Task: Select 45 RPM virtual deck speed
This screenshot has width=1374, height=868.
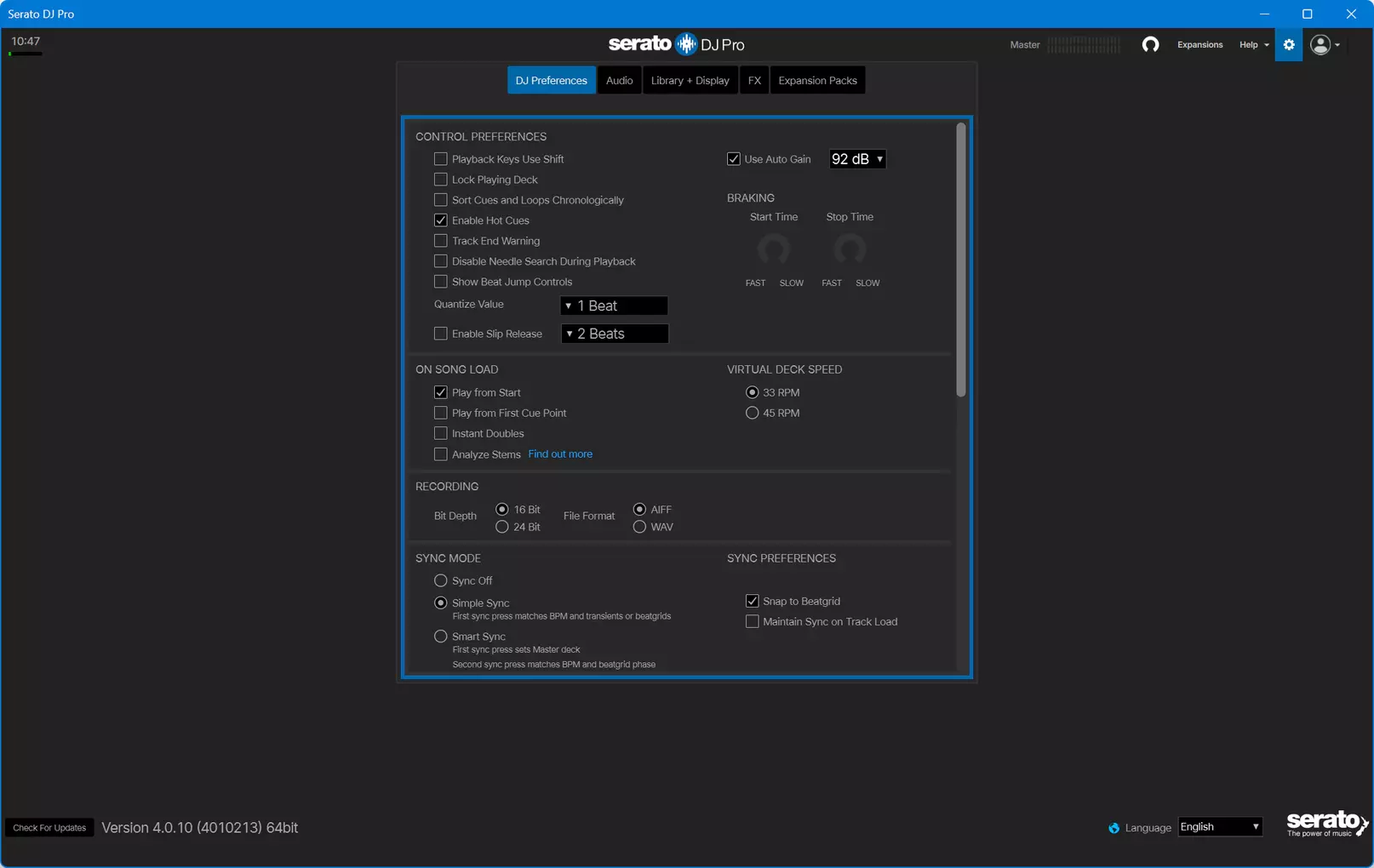Action: (752, 413)
